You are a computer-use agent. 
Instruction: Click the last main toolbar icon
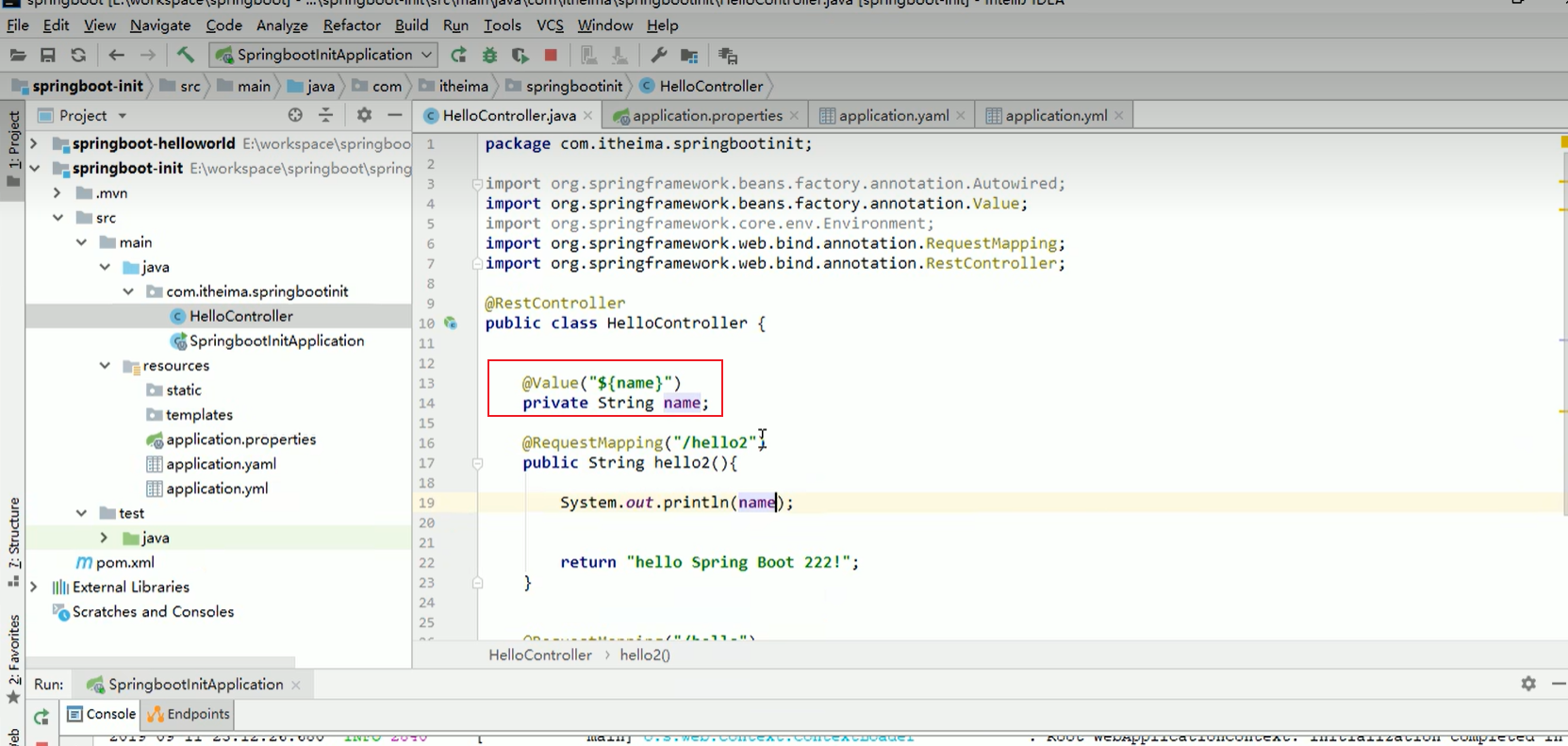727,56
